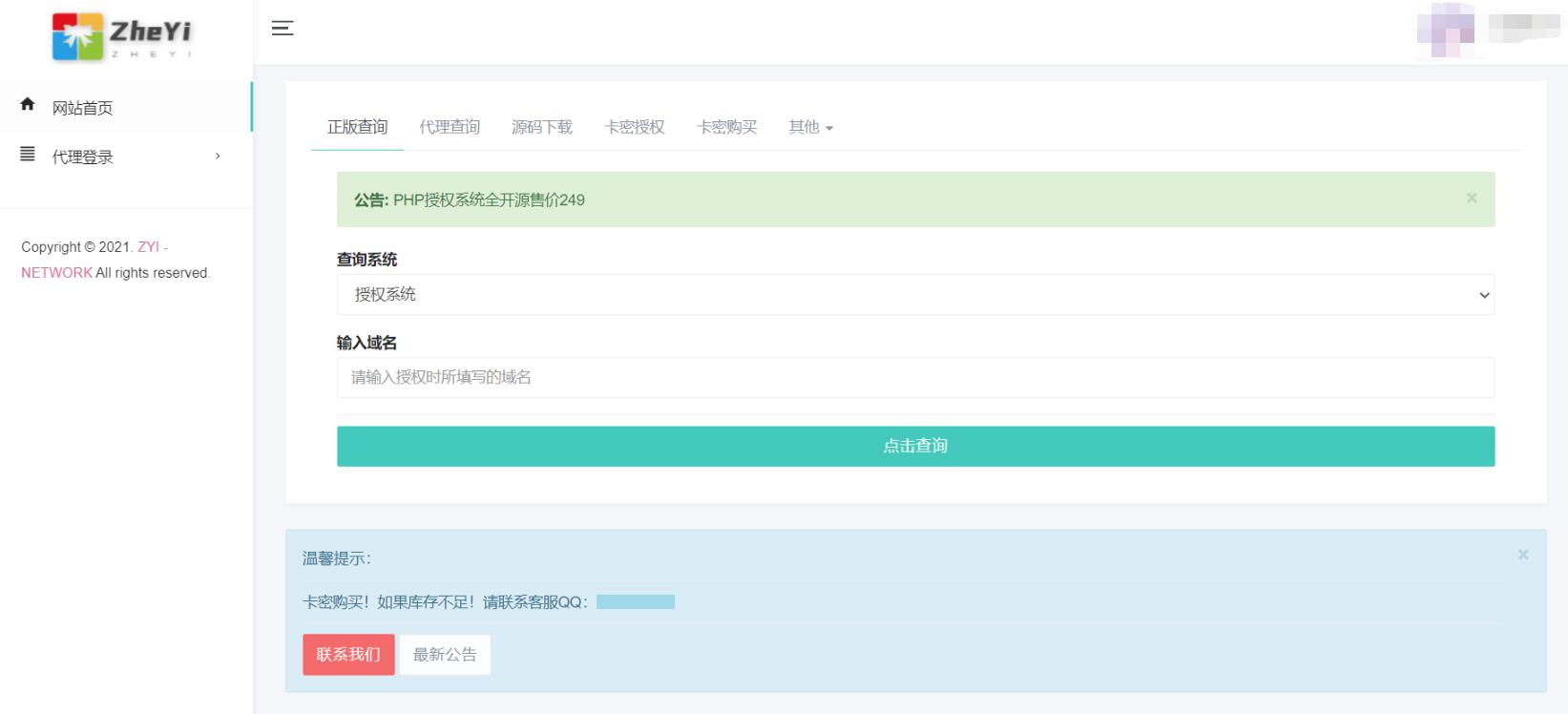
Task: Expand the 代理登录 chevron arrow
Action: pos(218,157)
